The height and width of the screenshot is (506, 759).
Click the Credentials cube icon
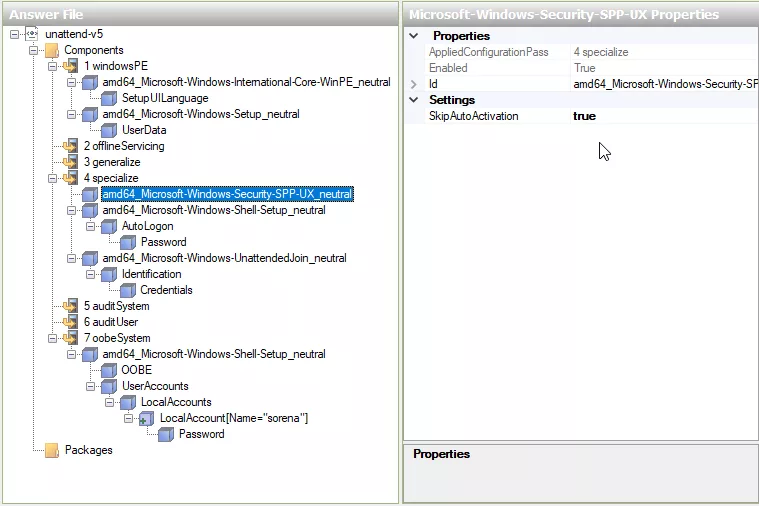128,290
